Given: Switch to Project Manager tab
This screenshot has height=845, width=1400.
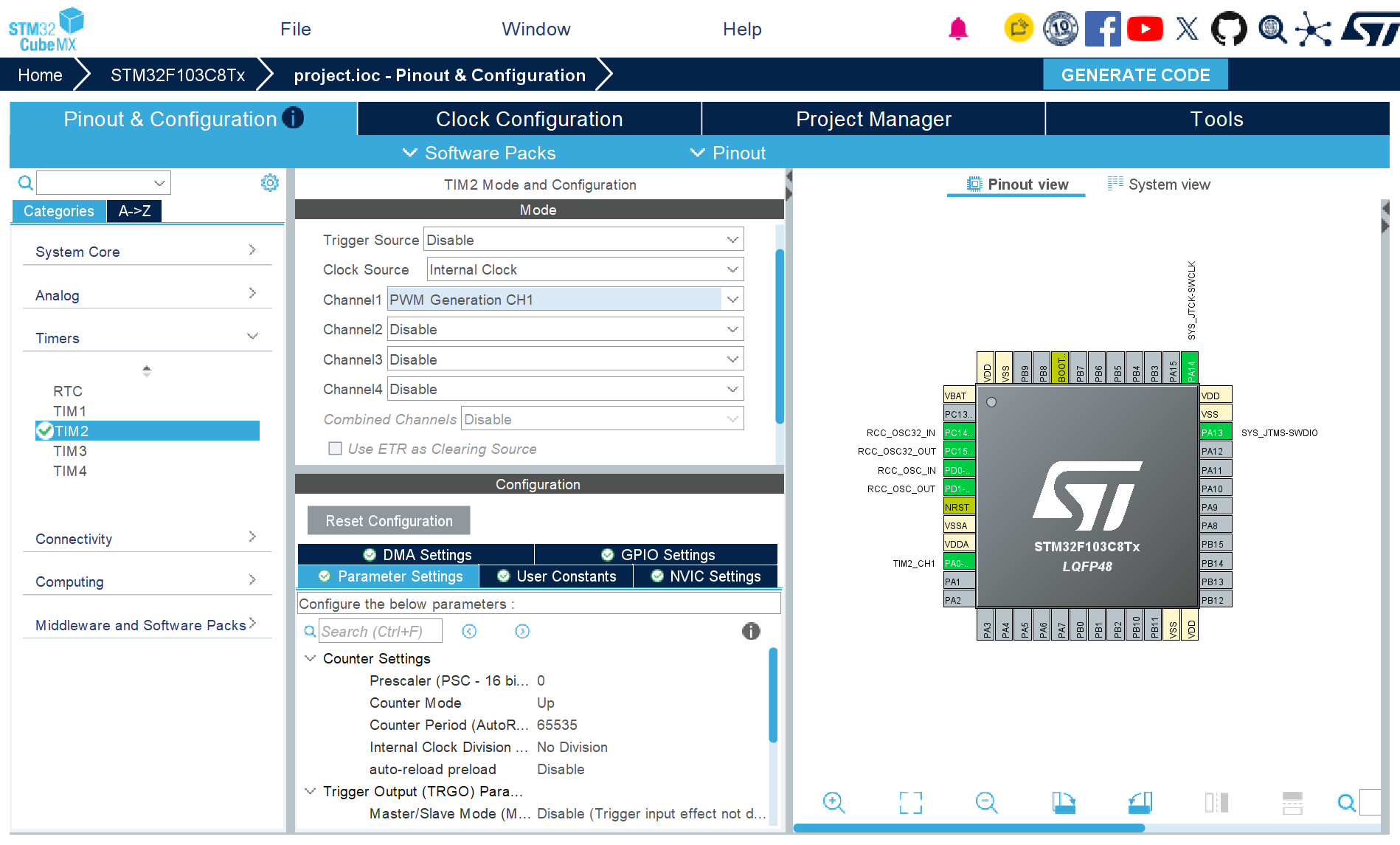Looking at the screenshot, I should tap(873, 119).
